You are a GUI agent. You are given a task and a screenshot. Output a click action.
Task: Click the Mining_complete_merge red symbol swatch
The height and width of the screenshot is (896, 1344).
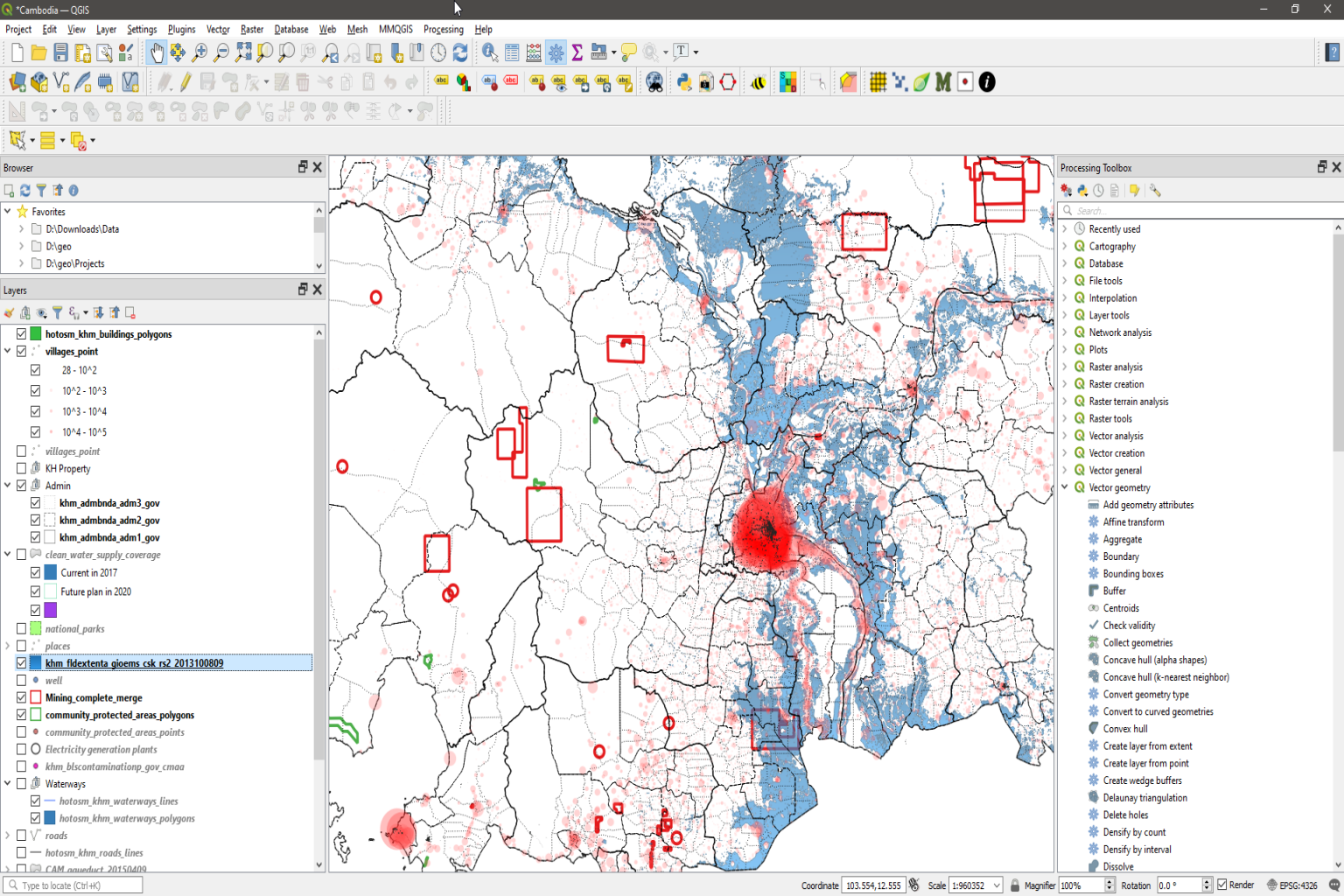(x=36, y=697)
